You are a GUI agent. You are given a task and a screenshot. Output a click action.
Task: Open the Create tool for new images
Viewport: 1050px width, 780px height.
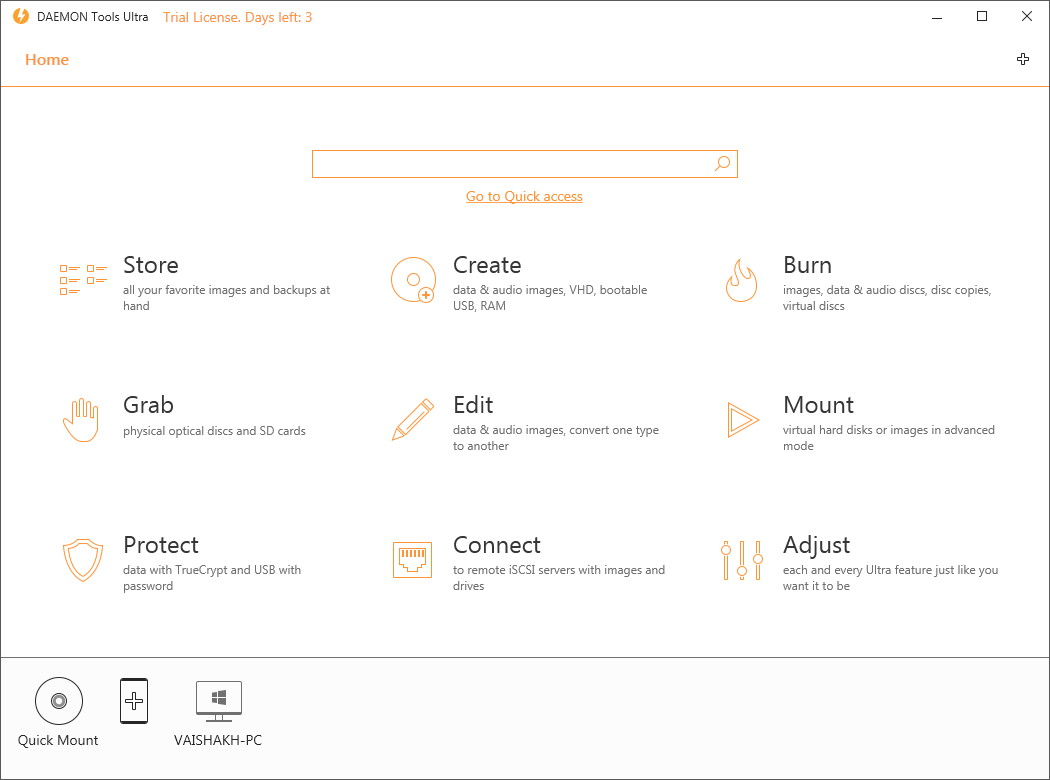[487, 265]
